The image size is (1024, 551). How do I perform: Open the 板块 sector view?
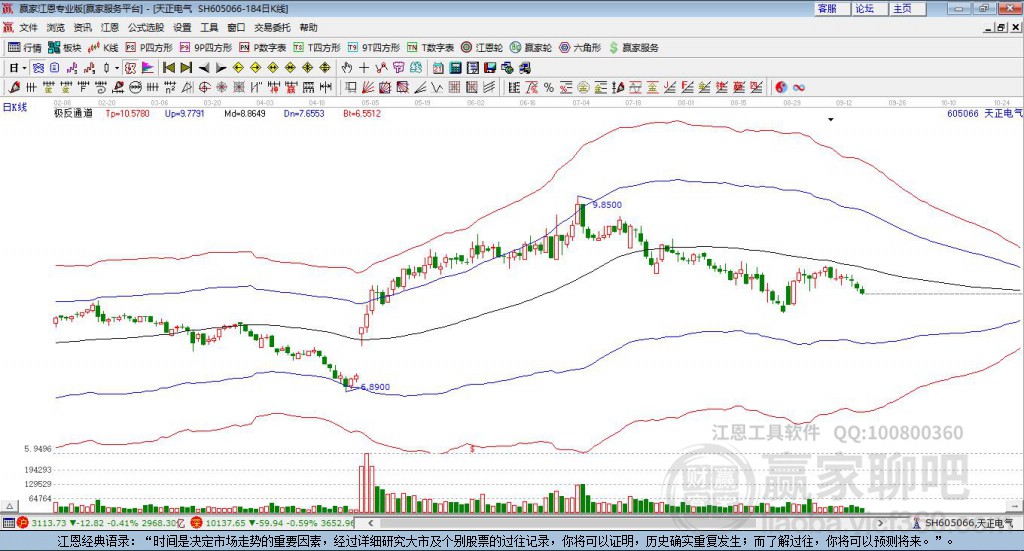point(64,48)
